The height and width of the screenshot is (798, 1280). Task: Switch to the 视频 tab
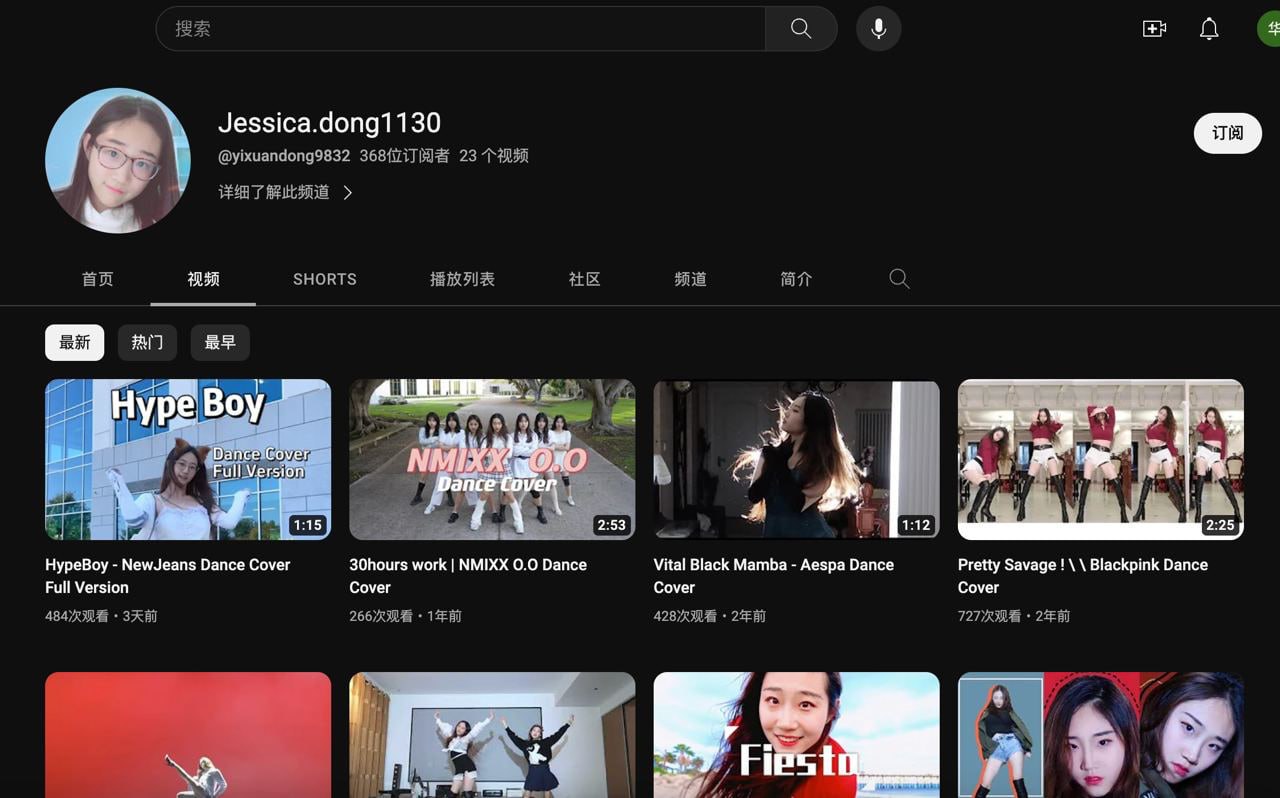click(x=203, y=279)
